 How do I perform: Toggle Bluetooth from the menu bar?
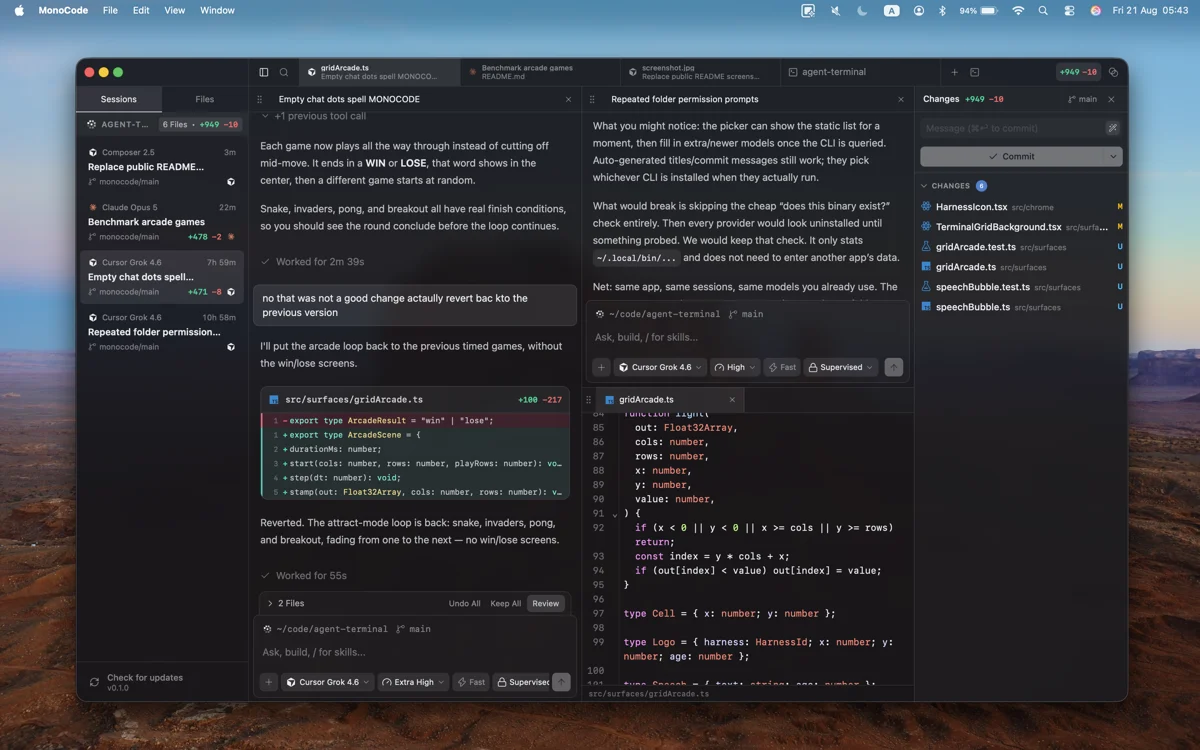942,10
